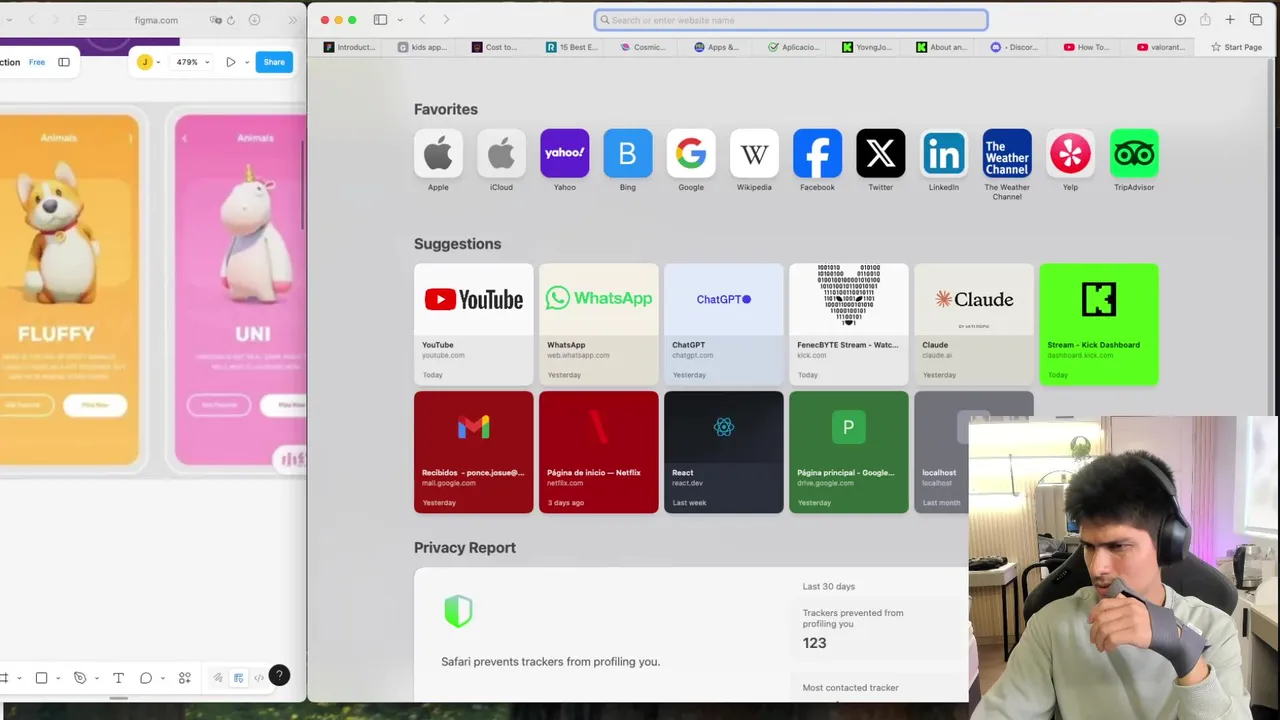Open the Bing favorite
Image resolution: width=1280 pixels, height=720 pixels.
pos(628,153)
